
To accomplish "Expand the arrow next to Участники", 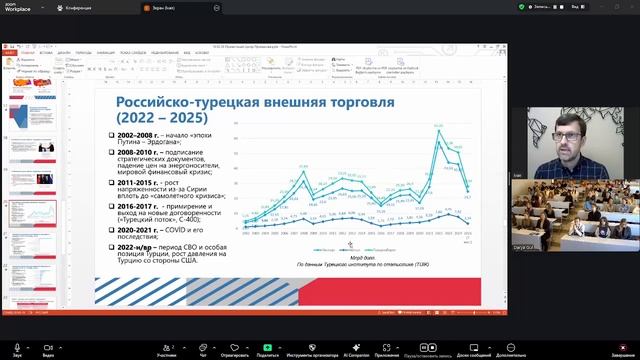I will click(184, 348).
